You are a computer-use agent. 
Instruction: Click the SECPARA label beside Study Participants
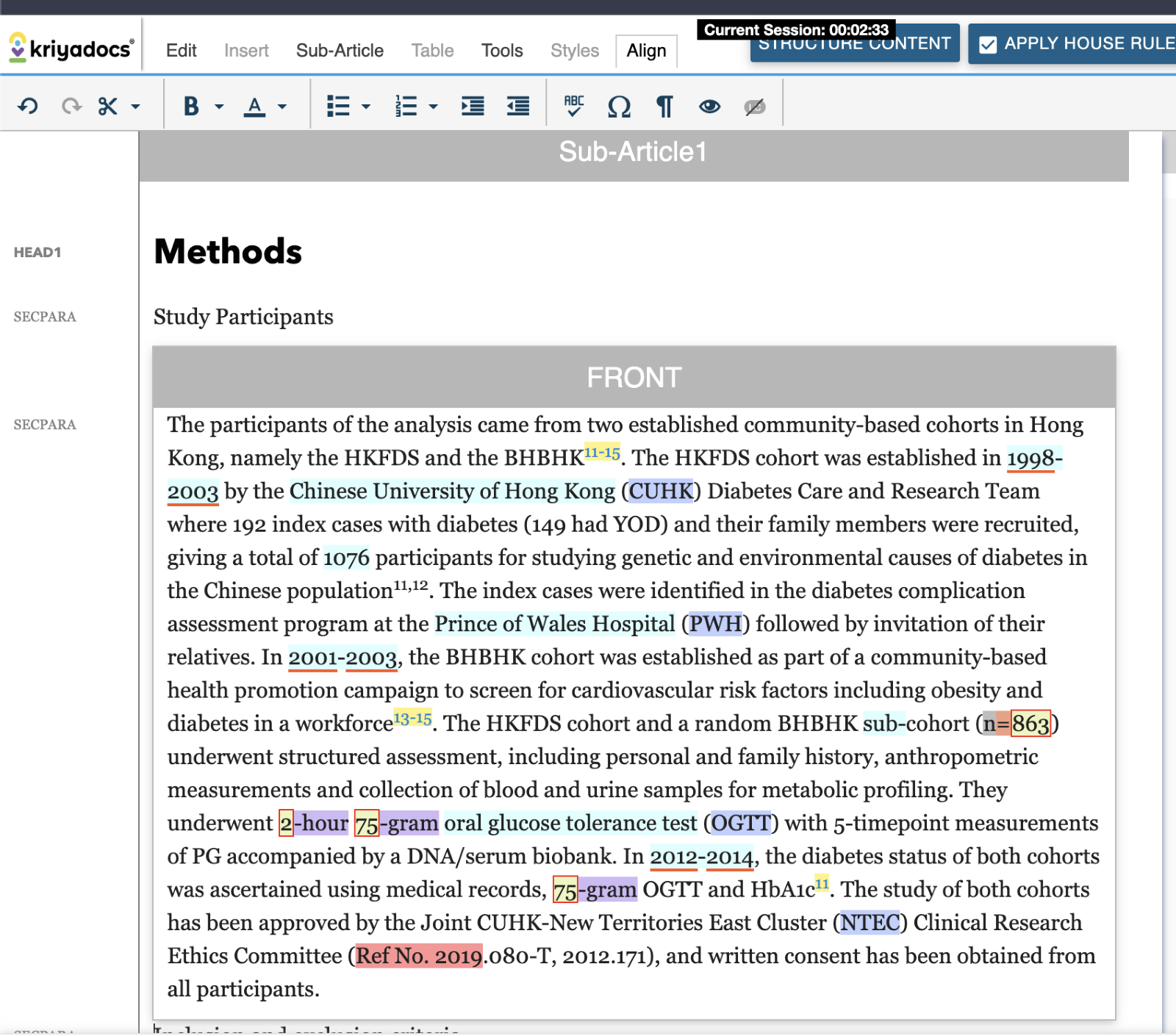45,317
